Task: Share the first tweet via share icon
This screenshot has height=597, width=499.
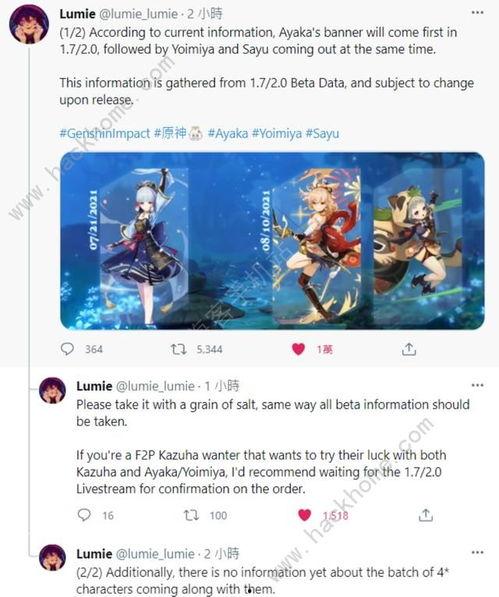Action: point(409,349)
